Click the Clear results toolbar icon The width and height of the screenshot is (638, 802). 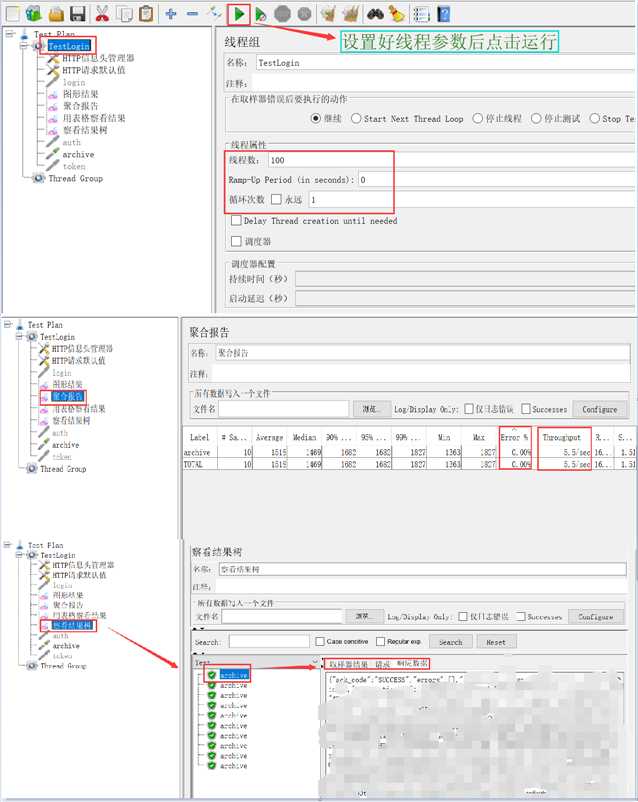click(x=328, y=14)
